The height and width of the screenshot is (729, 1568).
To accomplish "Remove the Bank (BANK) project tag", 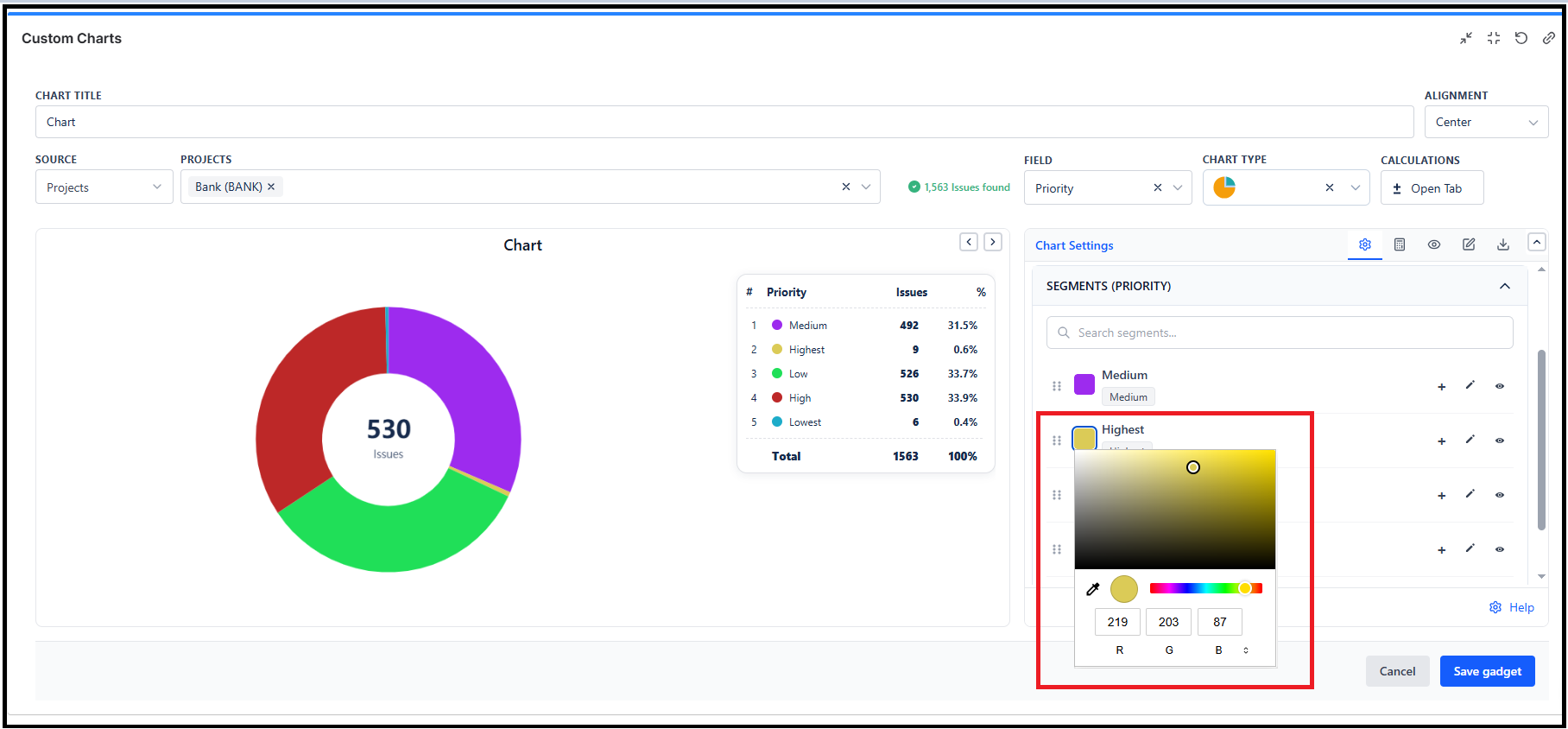I will [271, 187].
